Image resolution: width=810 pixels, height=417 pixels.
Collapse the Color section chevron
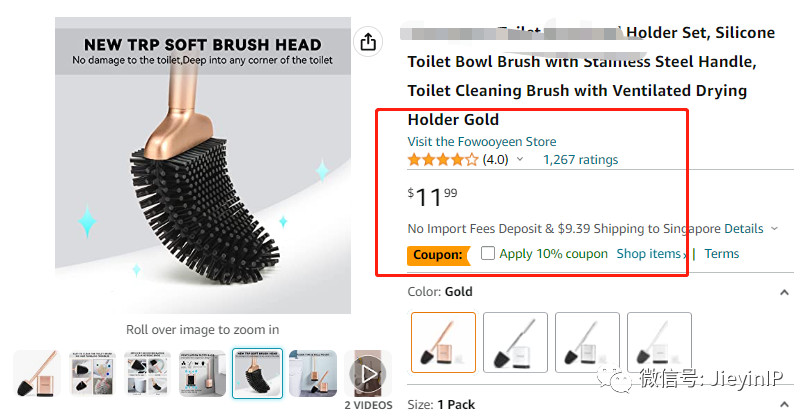784,292
